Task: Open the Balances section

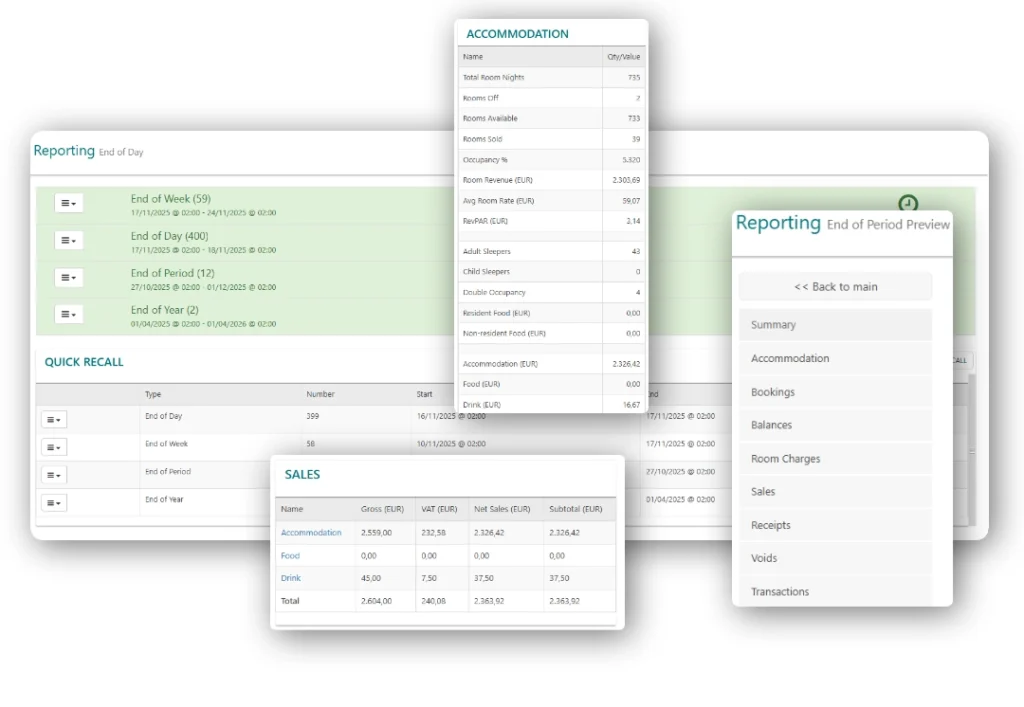Action: [835, 425]
